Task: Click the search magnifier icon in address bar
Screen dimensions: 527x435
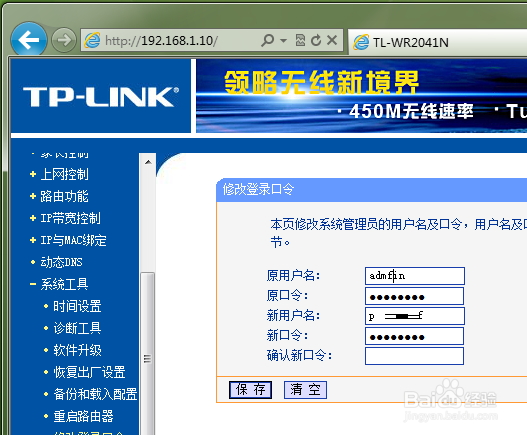Action: click(268, 40)
